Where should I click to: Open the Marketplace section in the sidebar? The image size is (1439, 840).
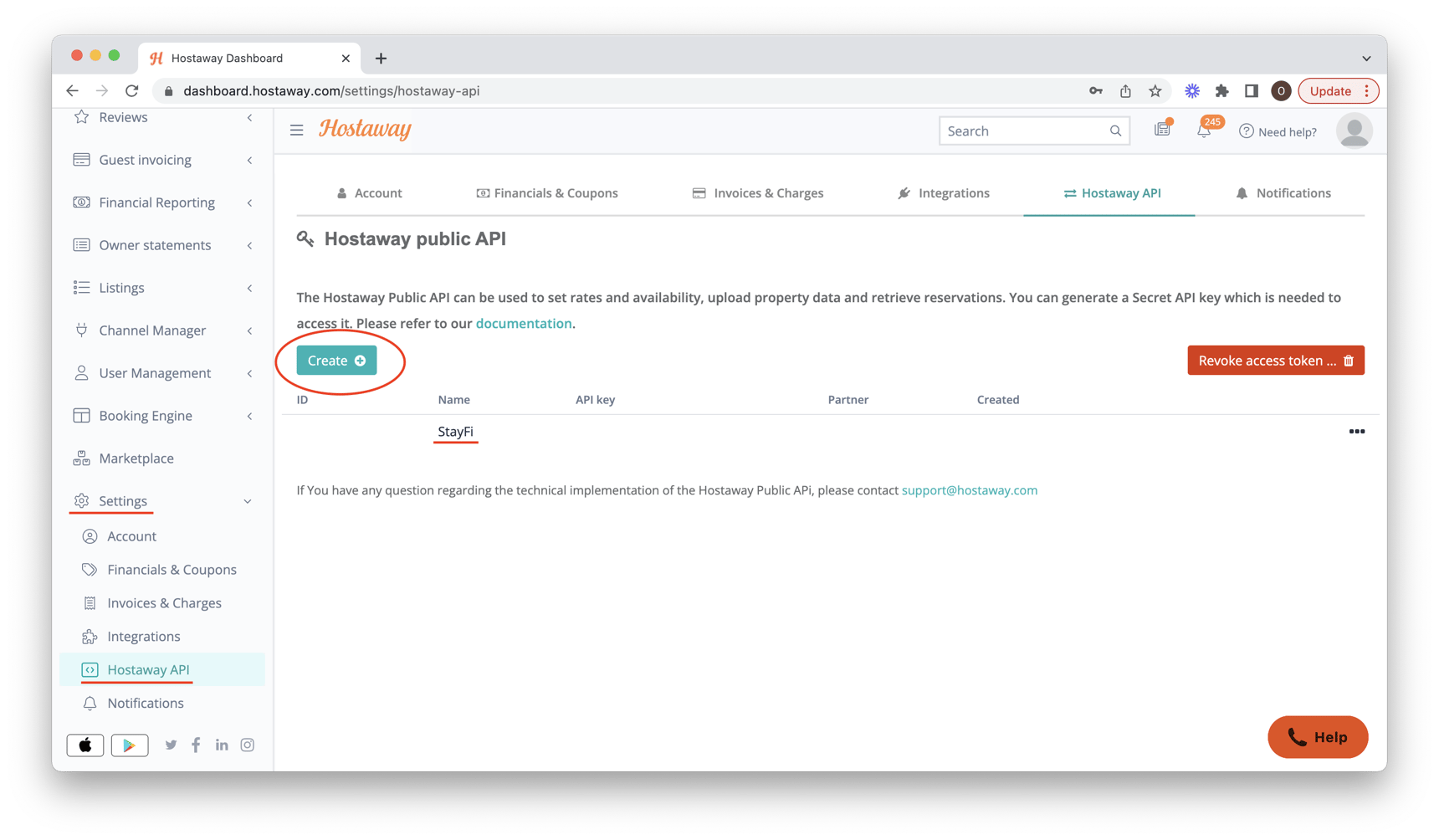coord(136,458)
